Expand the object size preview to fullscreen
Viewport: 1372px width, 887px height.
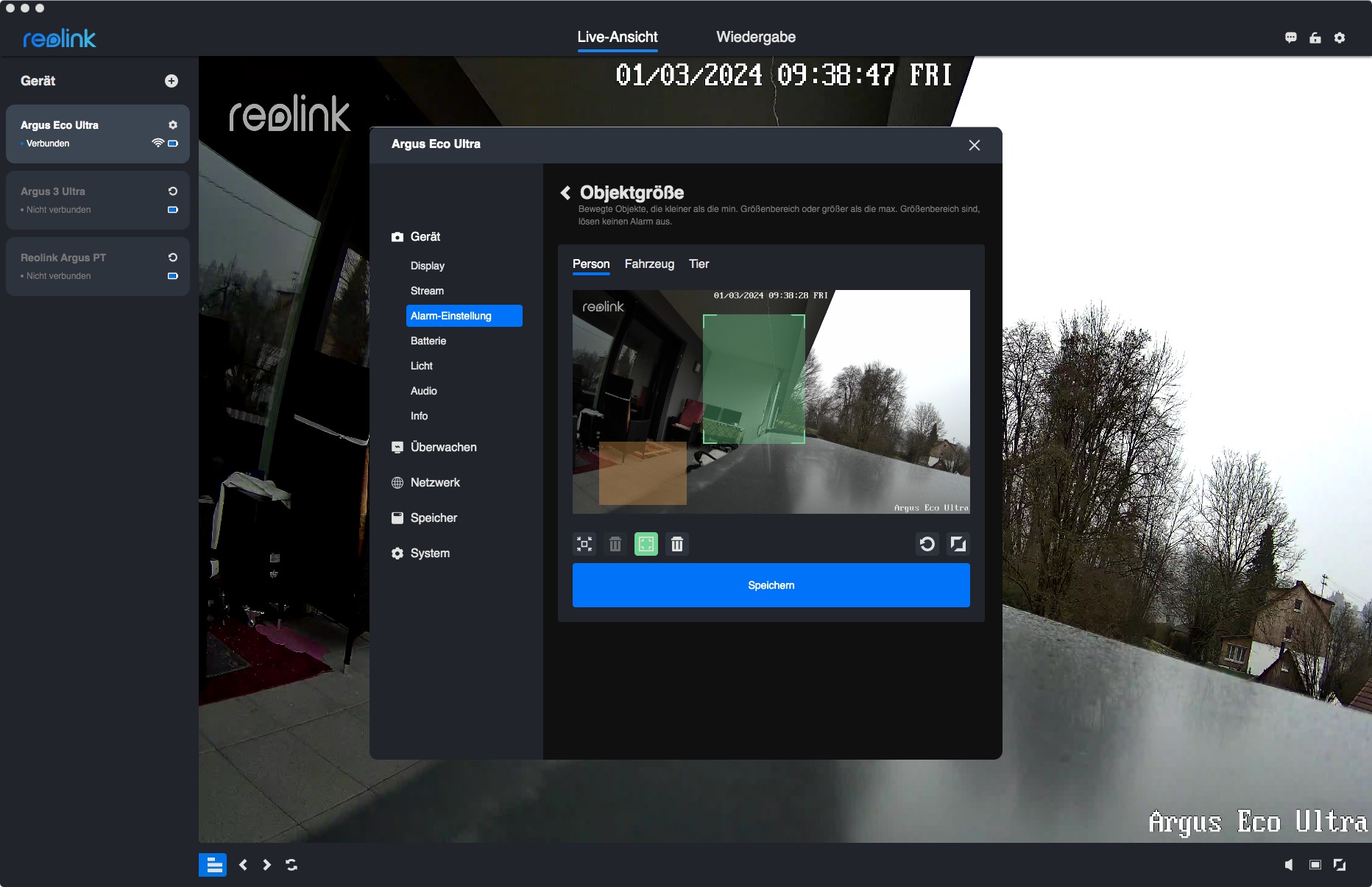[958, 544]
